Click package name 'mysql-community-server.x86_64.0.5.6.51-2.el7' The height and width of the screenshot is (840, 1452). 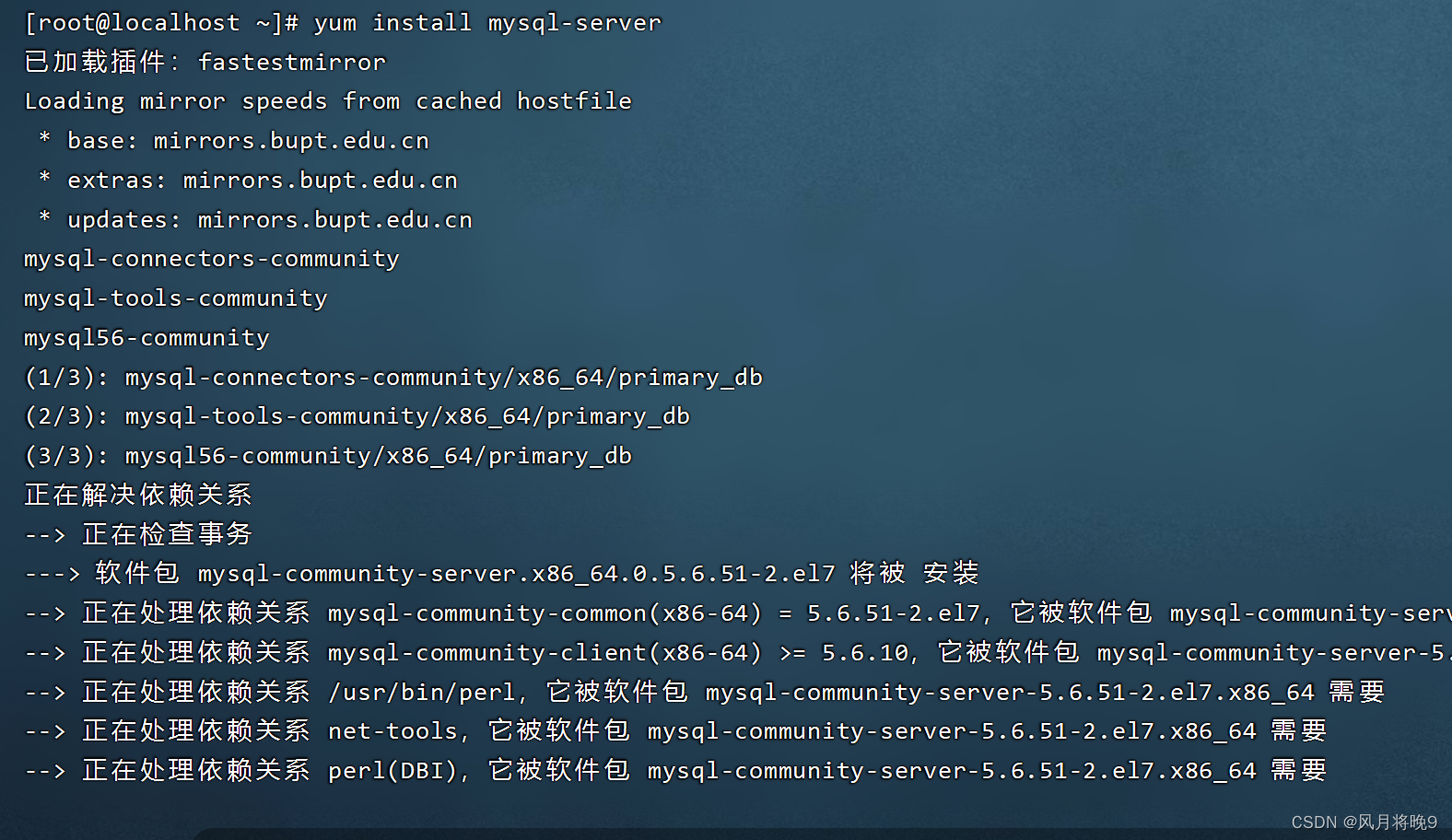[x=517, y=574]
